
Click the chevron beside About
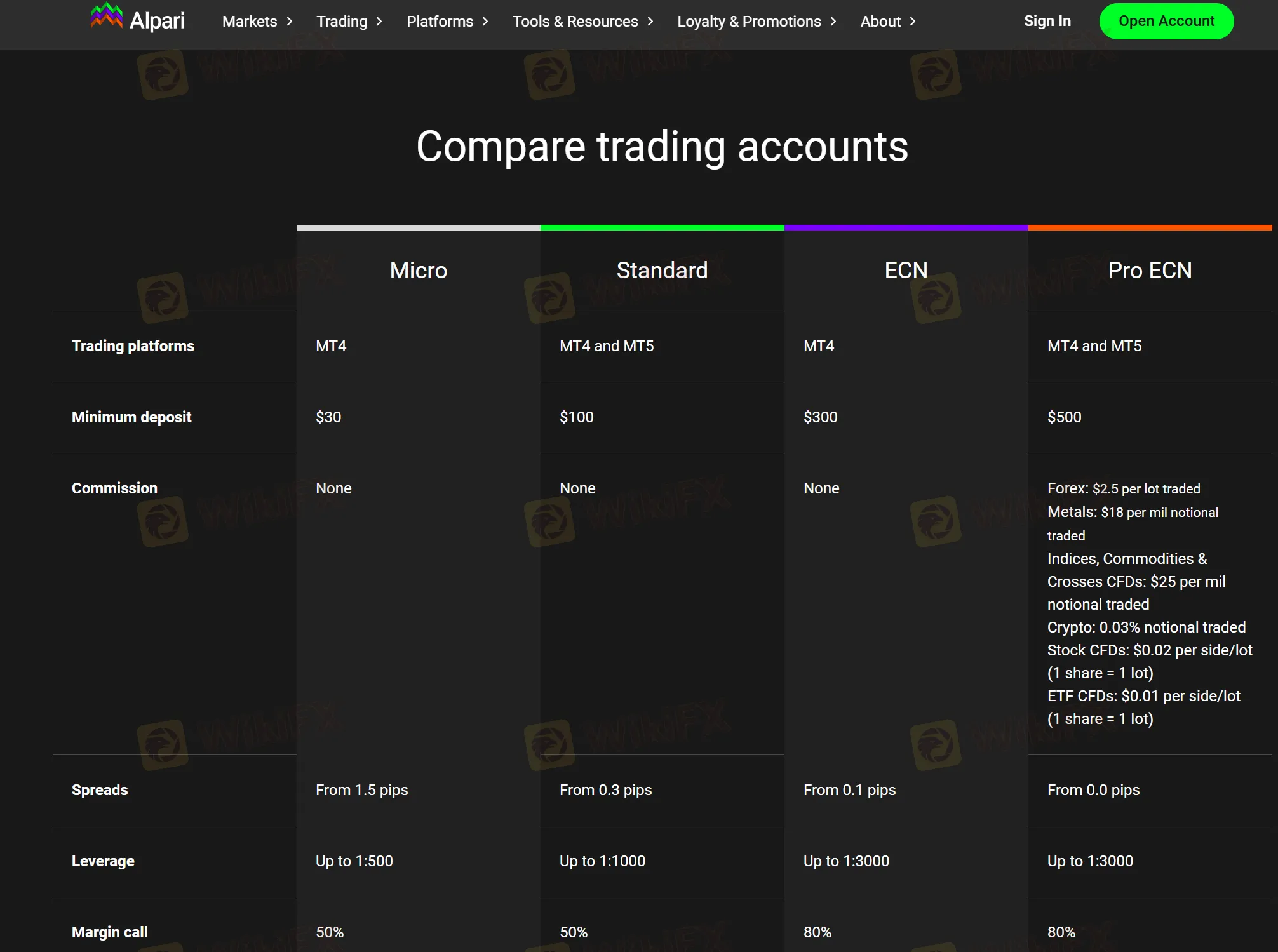[912, 21]
